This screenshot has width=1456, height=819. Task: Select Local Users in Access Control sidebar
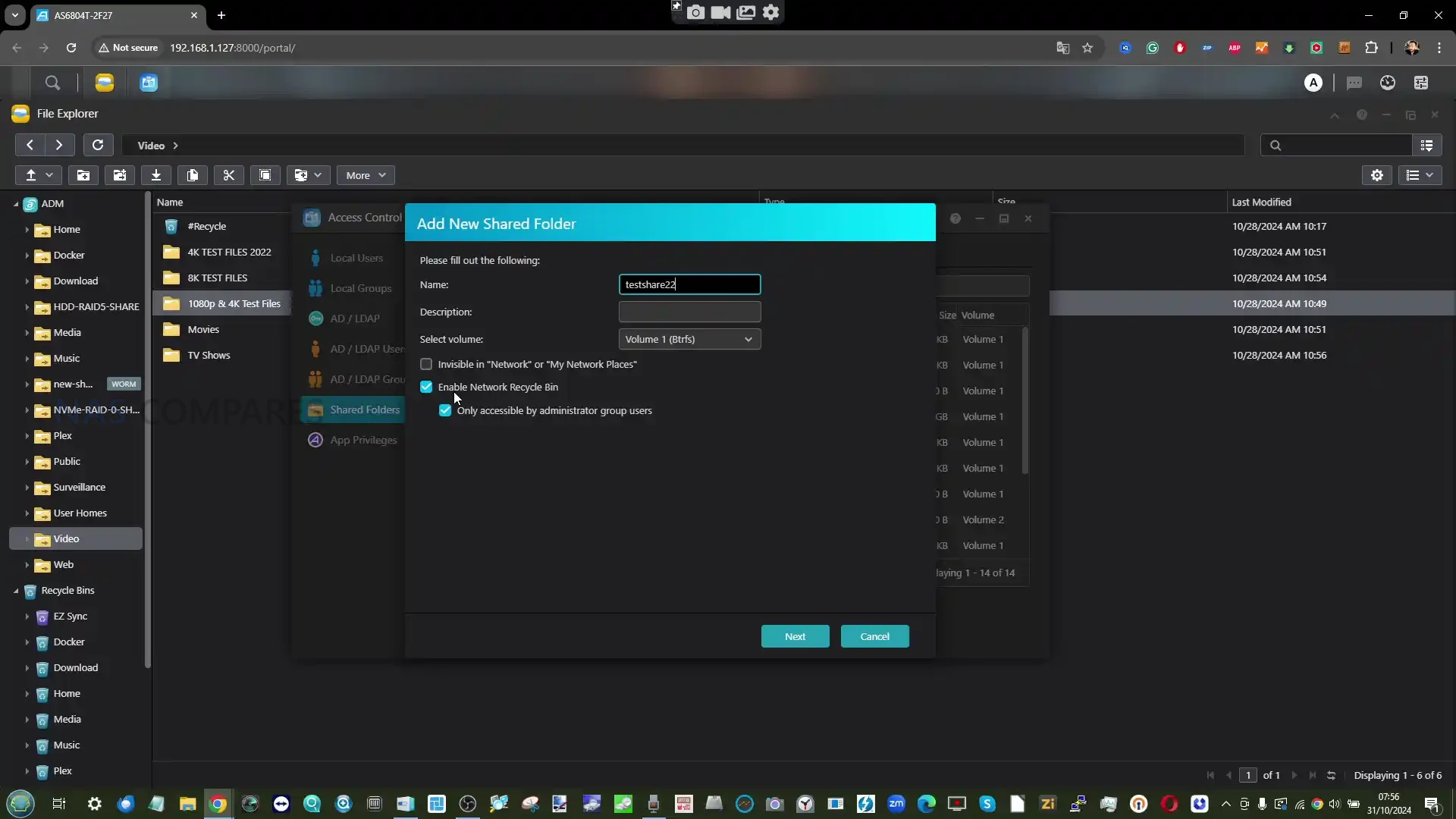tap(356, 258)
